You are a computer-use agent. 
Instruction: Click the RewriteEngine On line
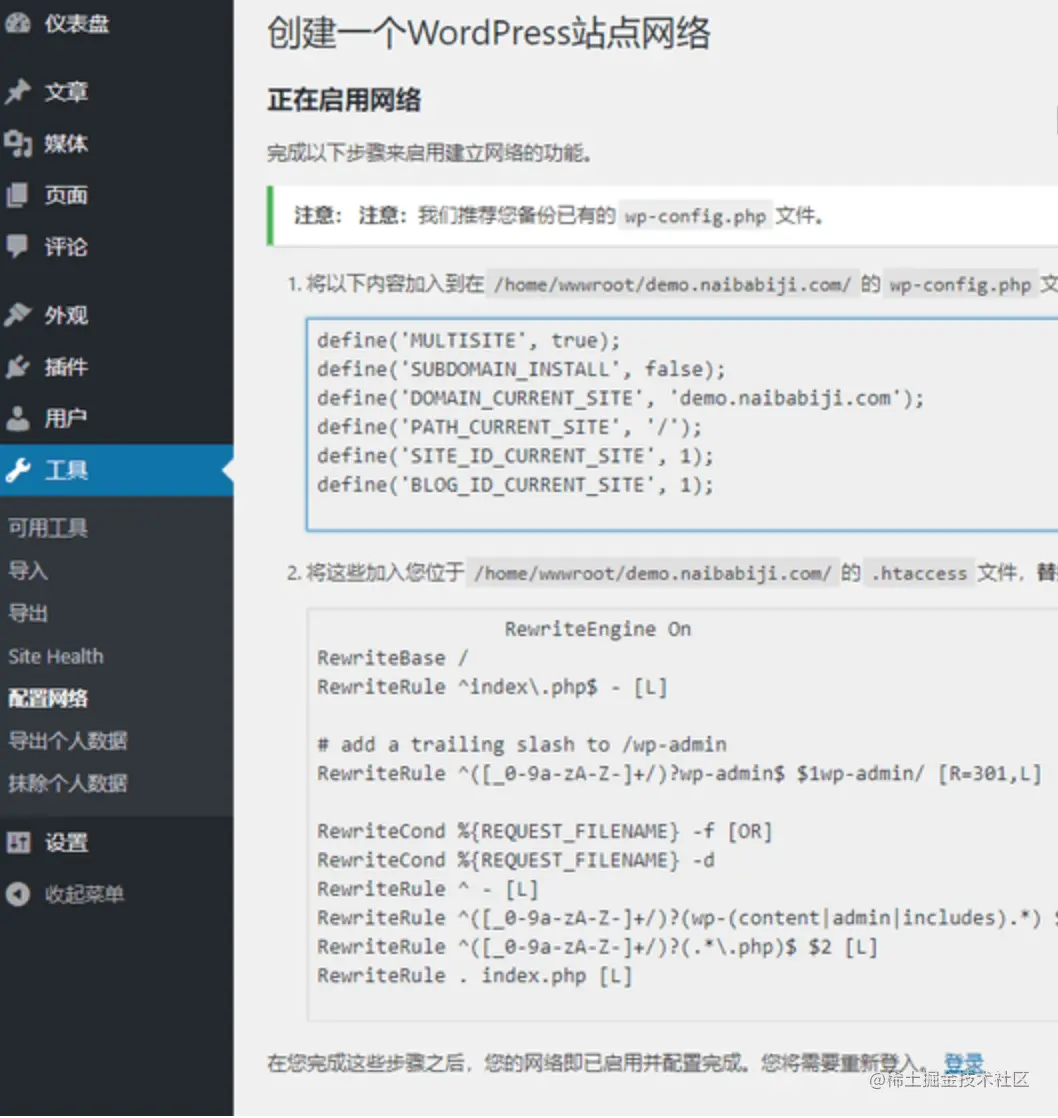point(597,629)
